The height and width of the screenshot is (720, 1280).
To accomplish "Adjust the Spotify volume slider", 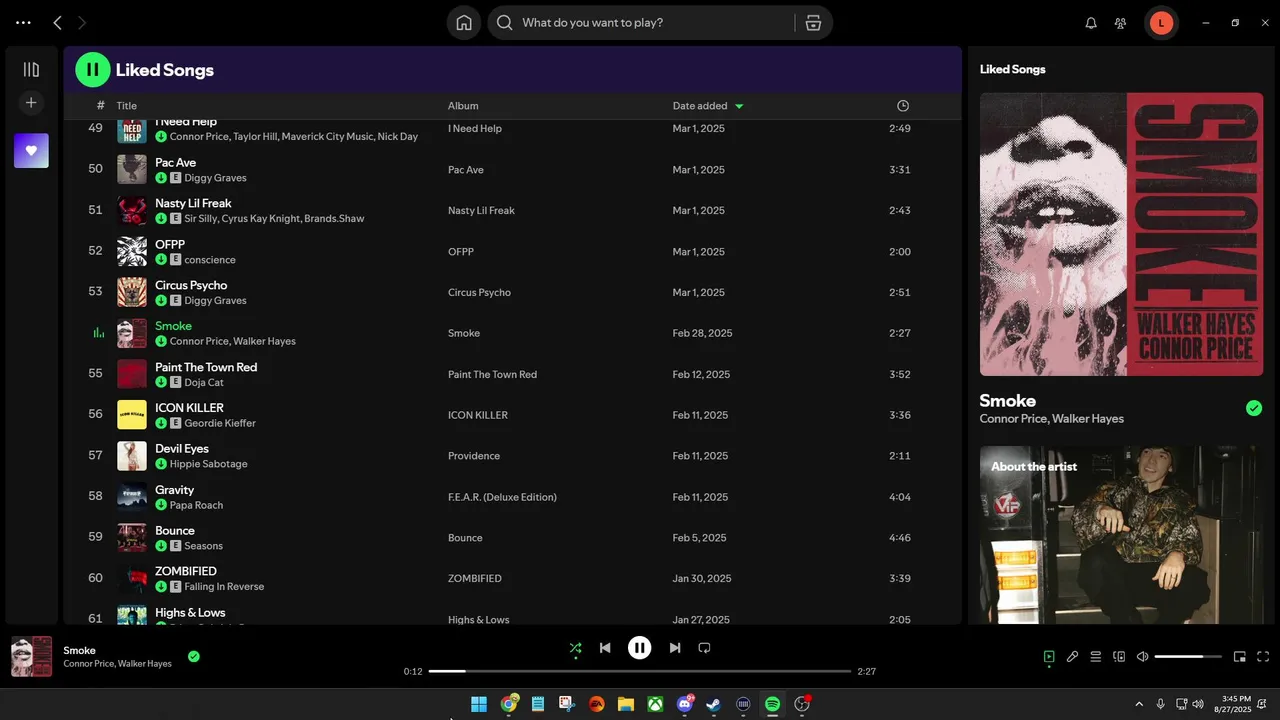I will point(1188,657).
